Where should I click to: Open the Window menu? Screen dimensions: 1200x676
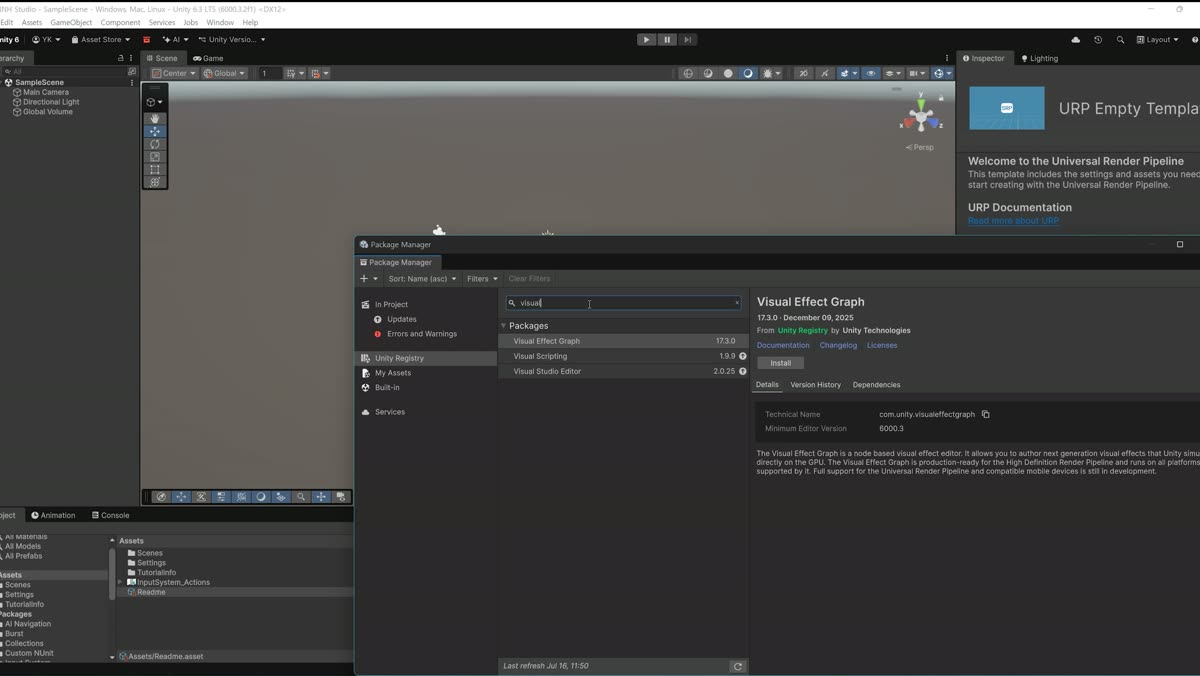point(220,22)
